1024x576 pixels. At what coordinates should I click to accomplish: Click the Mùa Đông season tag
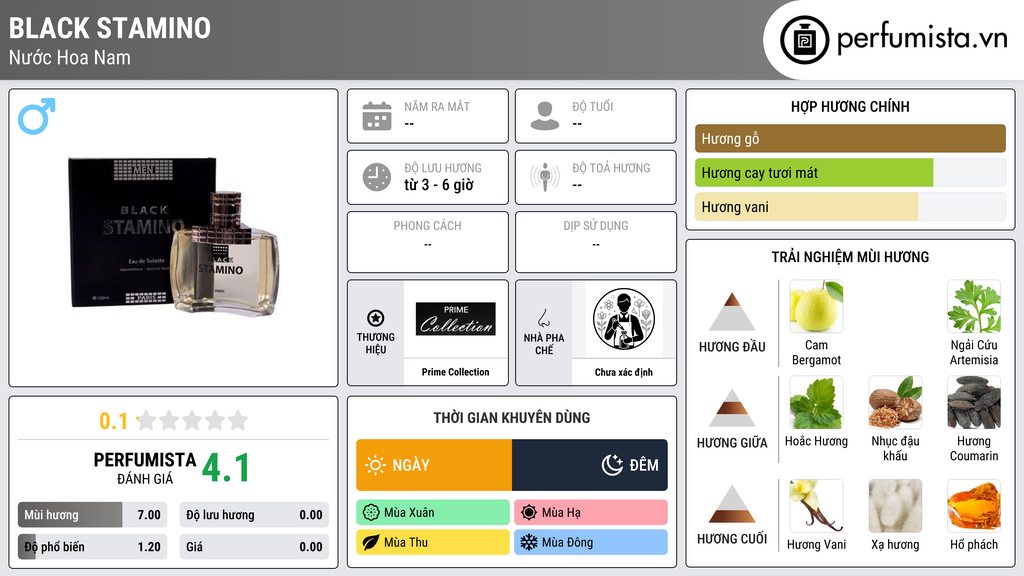[591, 542]
